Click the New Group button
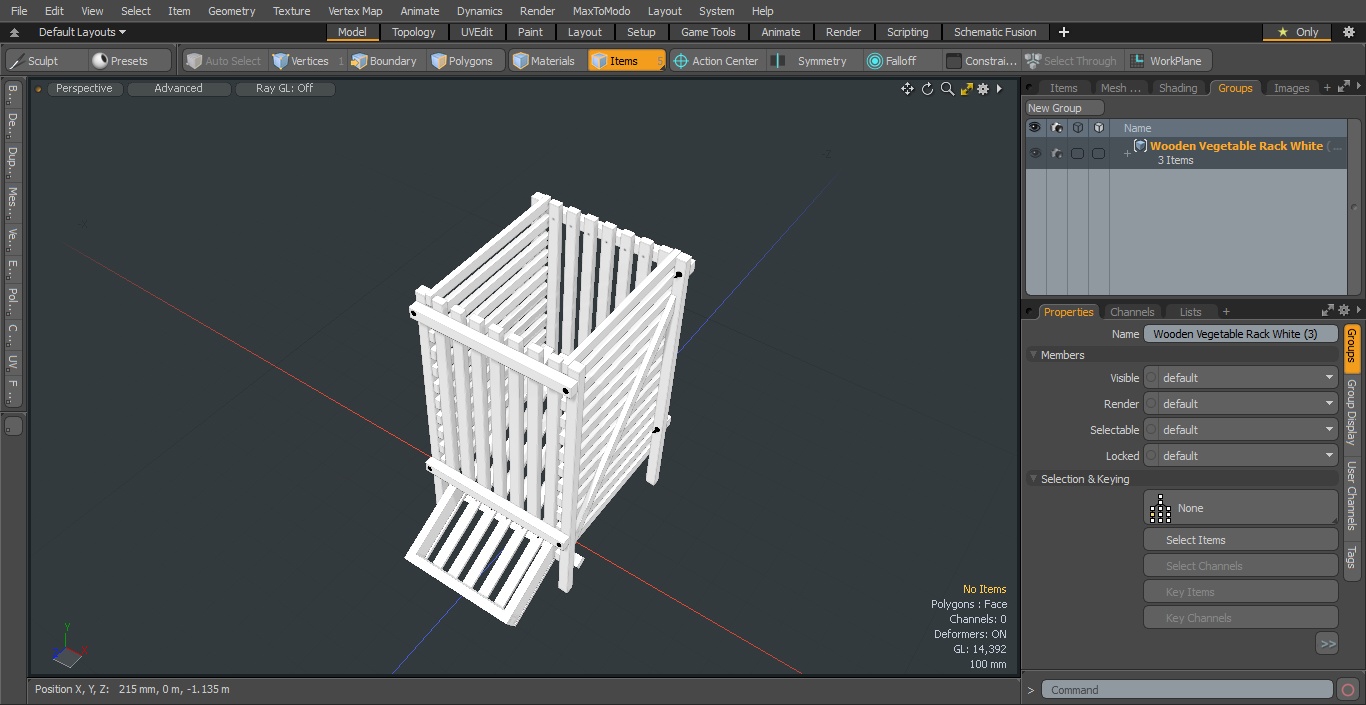Image resolution: width=1366 pixels, height=705 pixels. (x=1065, y=108)
